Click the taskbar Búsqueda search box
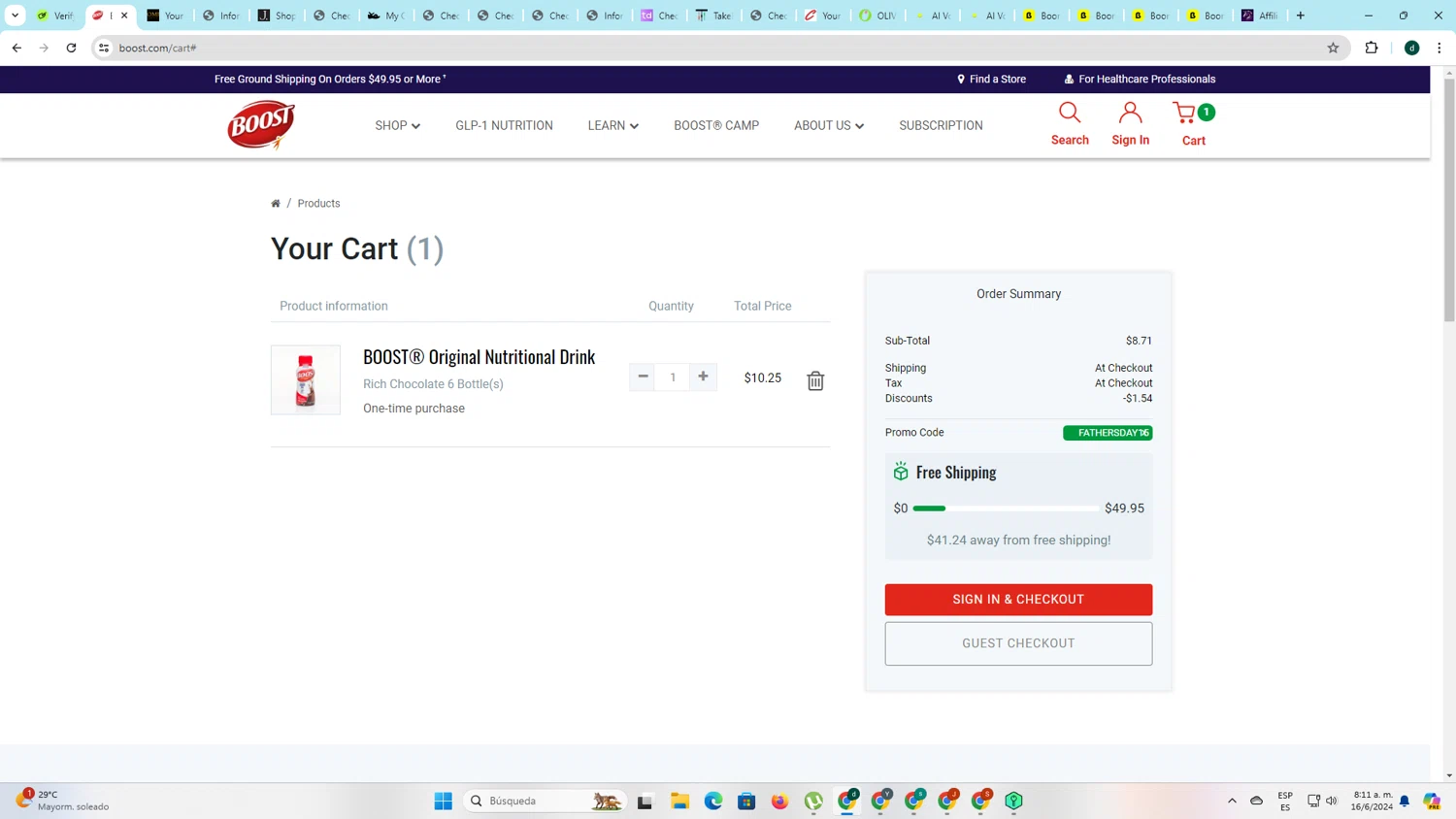Image resolution: width=1456 pixels, height=819 pixels. point(544,801)
